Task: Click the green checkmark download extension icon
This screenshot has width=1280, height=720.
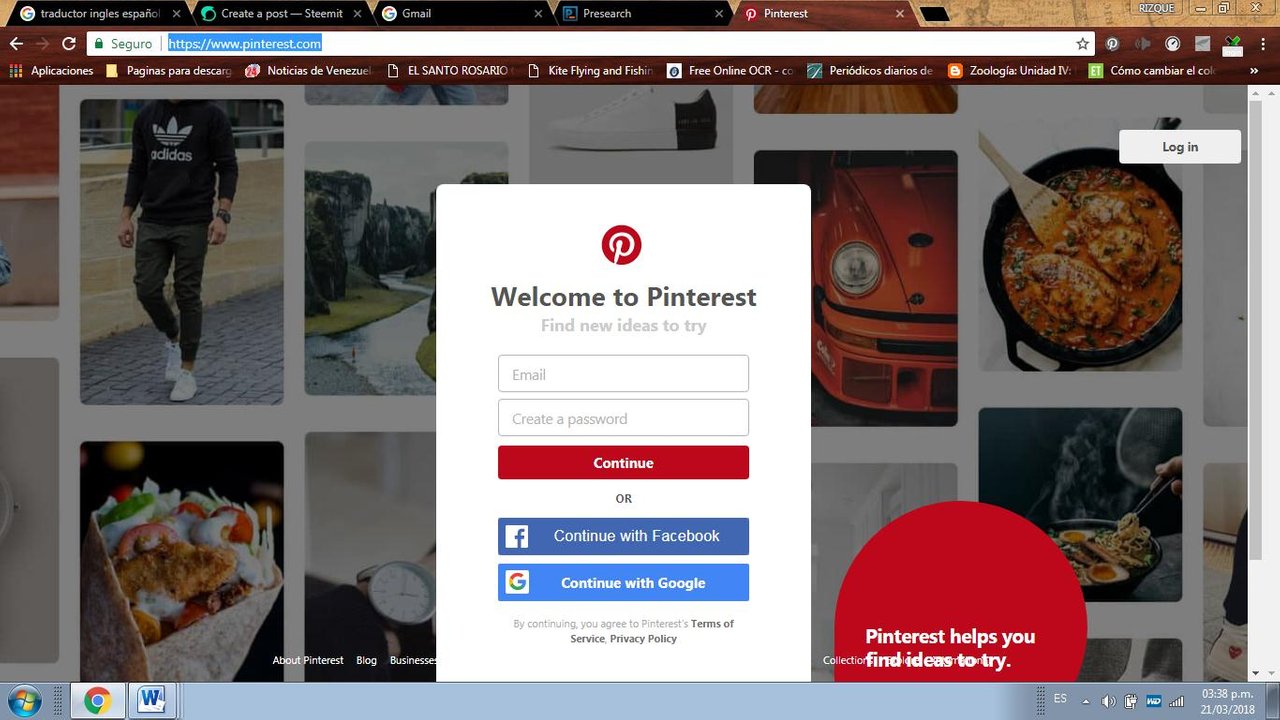Action: [x=1233, y=45]
